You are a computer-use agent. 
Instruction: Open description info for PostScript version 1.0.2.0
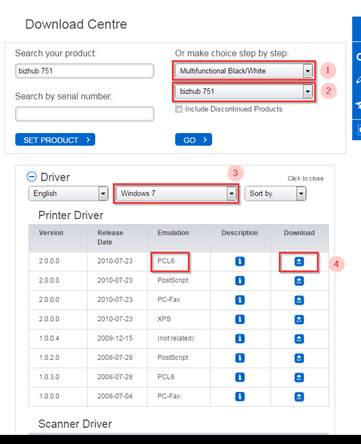pyautogui.click(x=240, y=358)
